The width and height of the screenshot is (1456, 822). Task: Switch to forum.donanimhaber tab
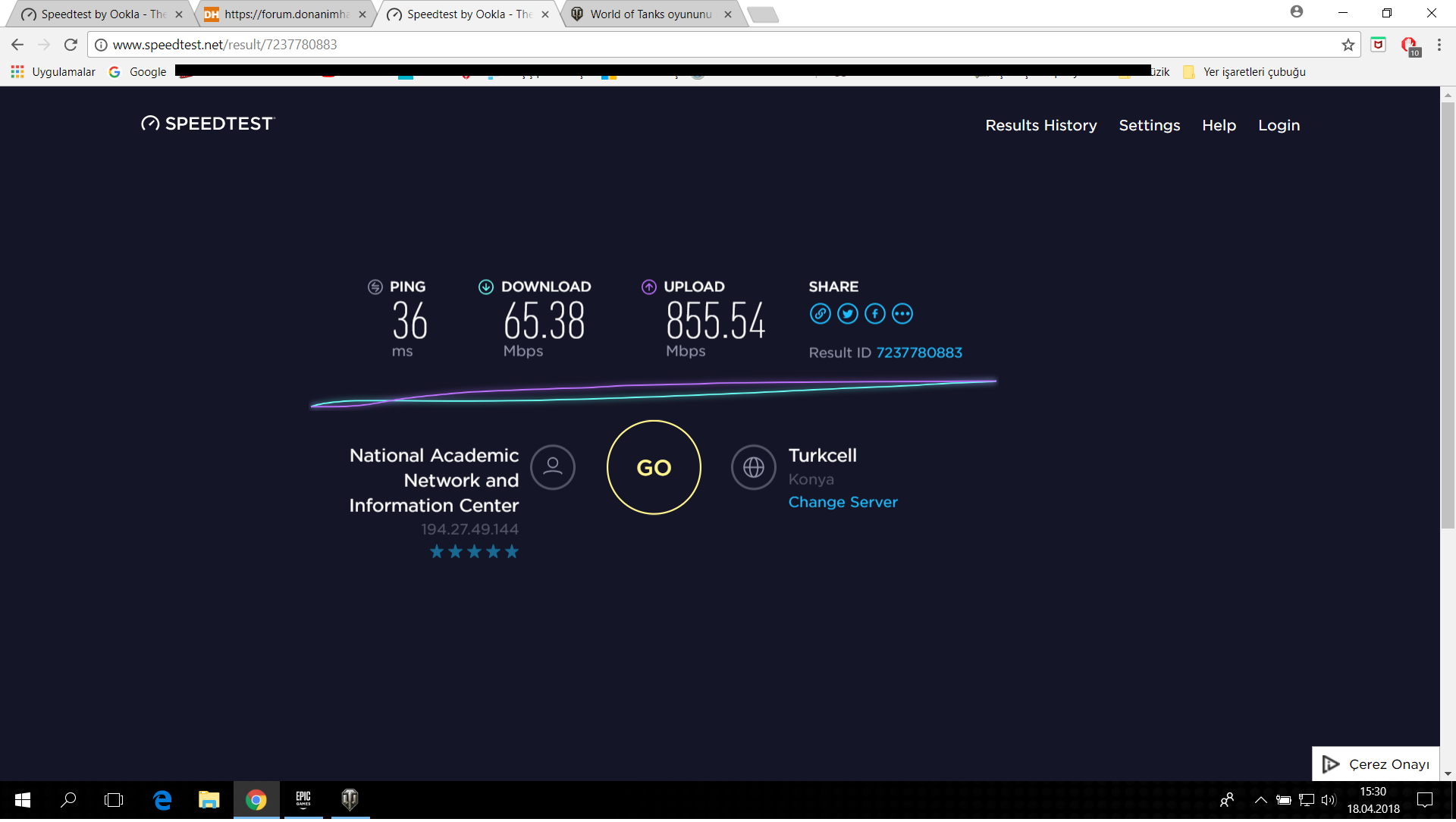point(284,14)
